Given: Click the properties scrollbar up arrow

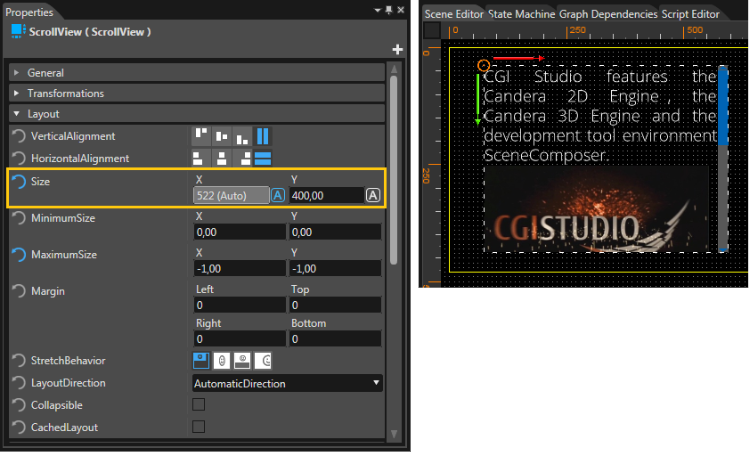Looking at the screenshot, I should [x=394, y=69].
